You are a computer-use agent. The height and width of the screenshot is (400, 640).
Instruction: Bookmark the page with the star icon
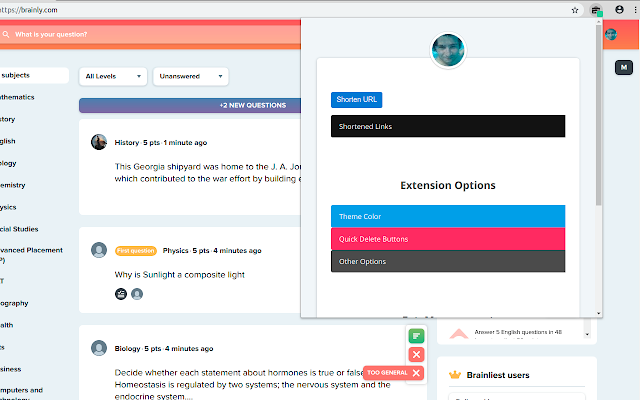tap(575, 10)
